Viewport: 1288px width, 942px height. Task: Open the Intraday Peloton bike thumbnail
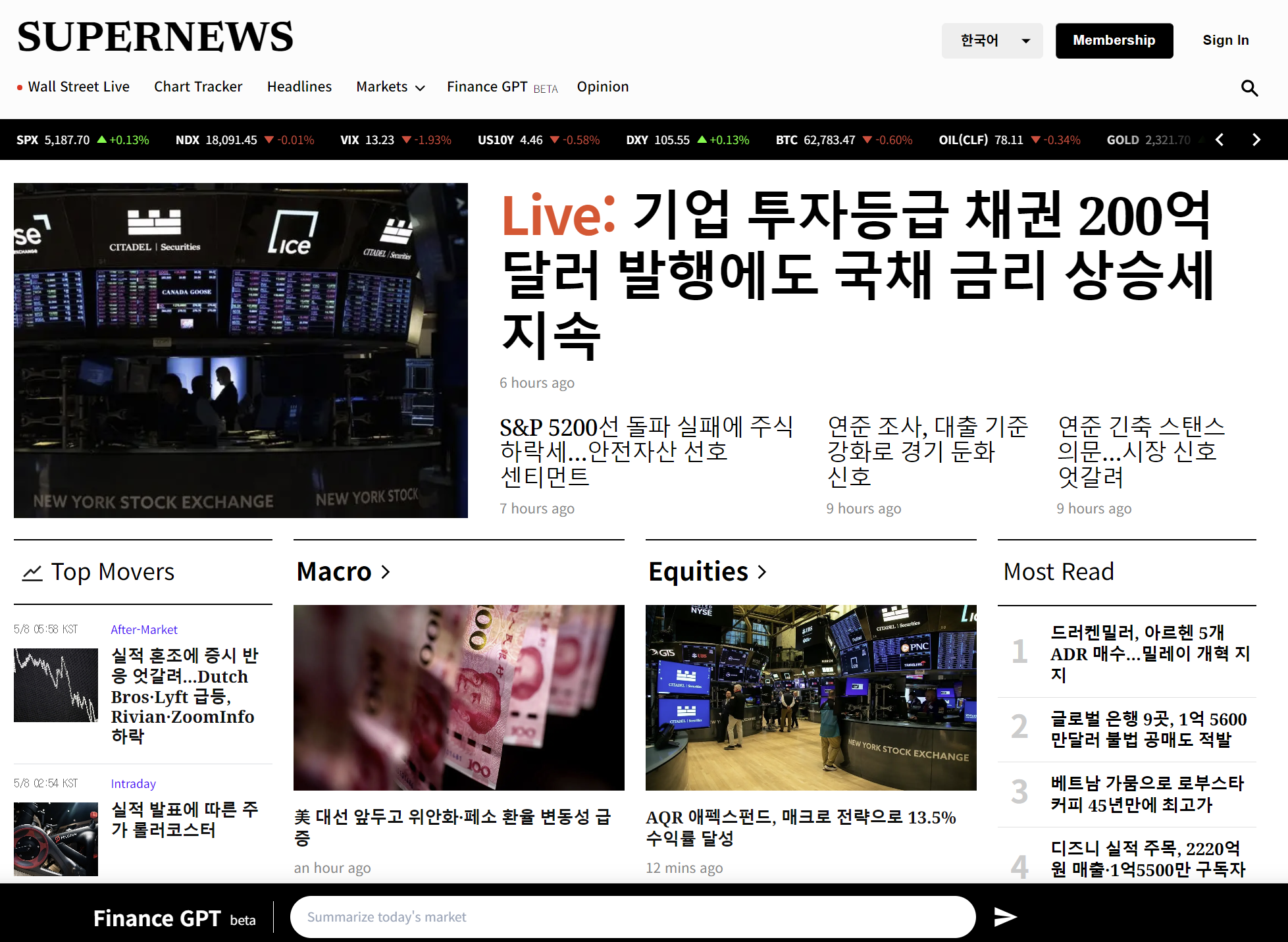pyautogui.click(x=56, y=839)
